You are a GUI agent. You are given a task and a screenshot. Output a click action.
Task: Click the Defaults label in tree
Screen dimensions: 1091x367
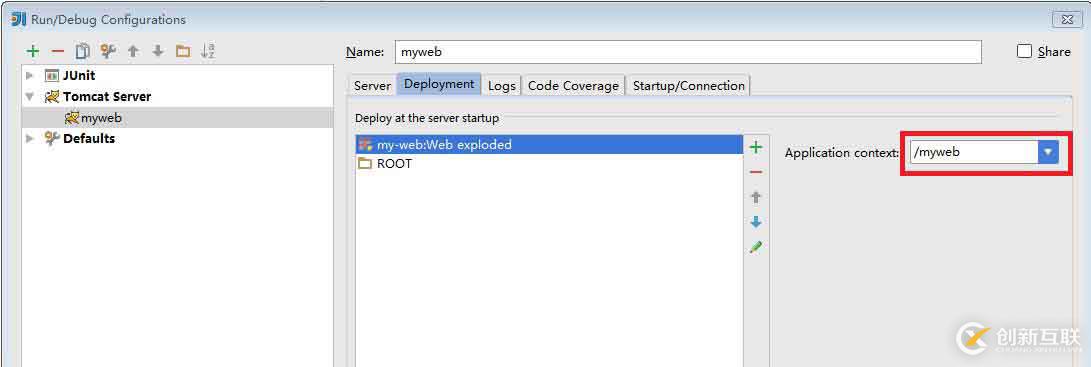pyautogui.click(x=89, y=139)
